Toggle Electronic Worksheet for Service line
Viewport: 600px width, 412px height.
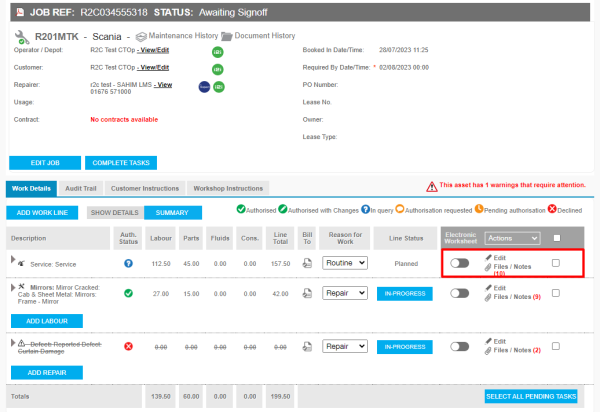point(460,263)
